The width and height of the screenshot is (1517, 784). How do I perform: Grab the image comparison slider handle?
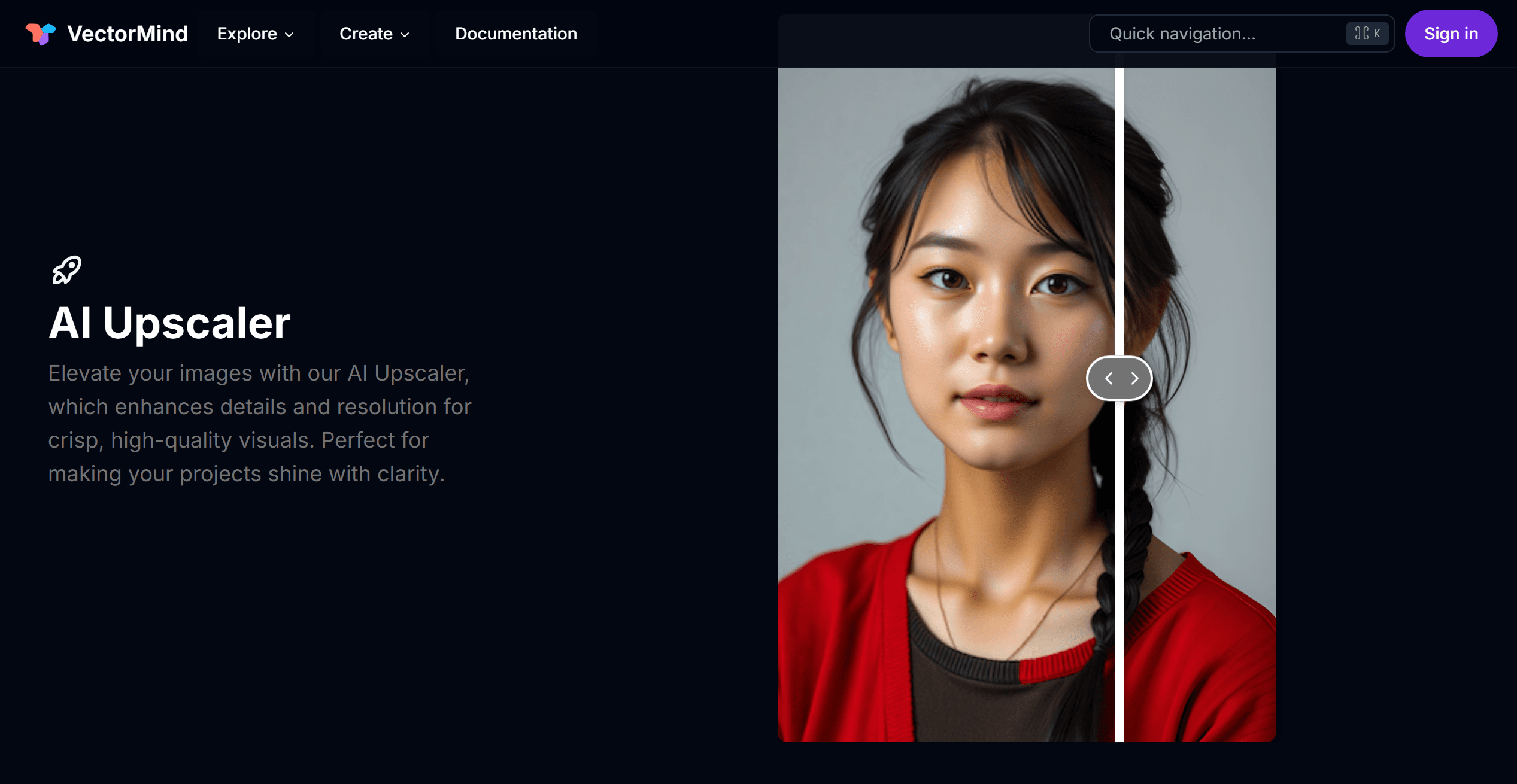point(1119,378)
